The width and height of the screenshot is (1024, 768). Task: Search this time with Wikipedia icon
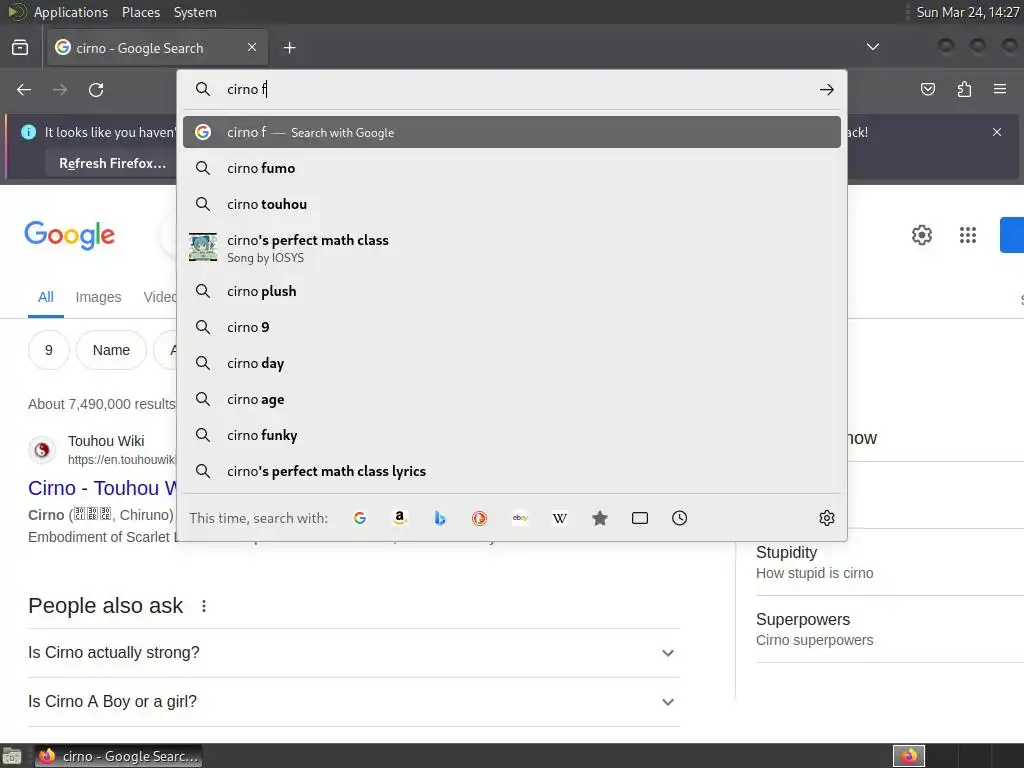coord(560,518)
